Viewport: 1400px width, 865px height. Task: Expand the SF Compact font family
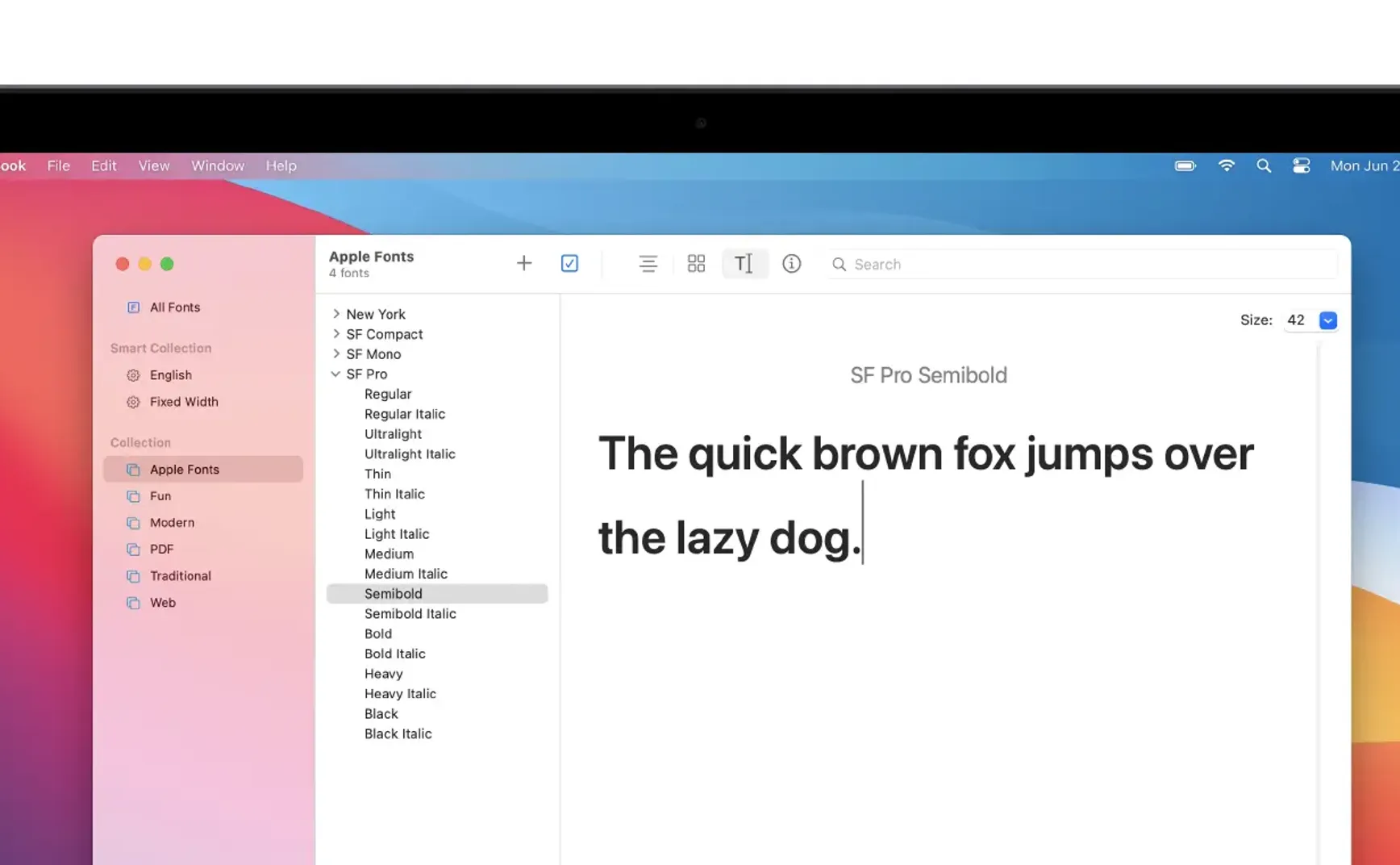click(336, 334)
